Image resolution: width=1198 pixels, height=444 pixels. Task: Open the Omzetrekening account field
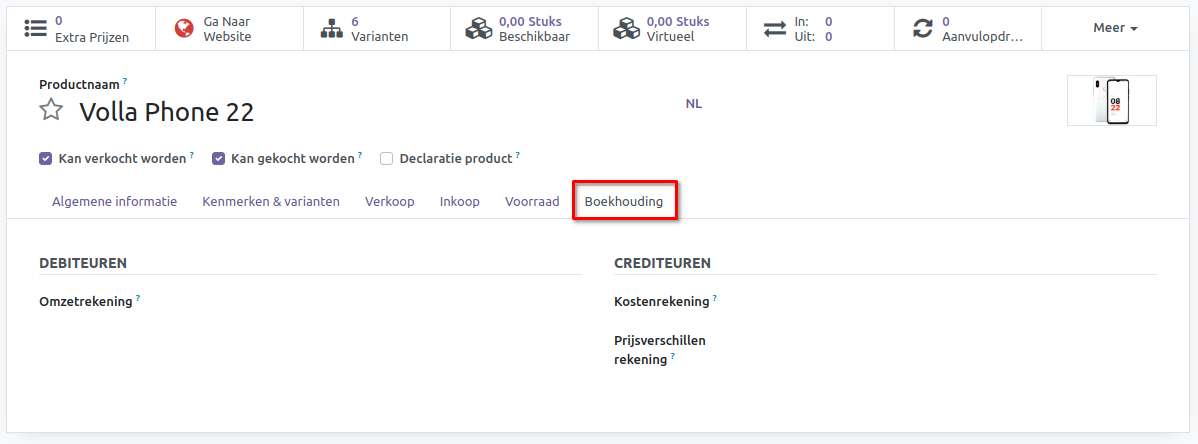(360, 301)
